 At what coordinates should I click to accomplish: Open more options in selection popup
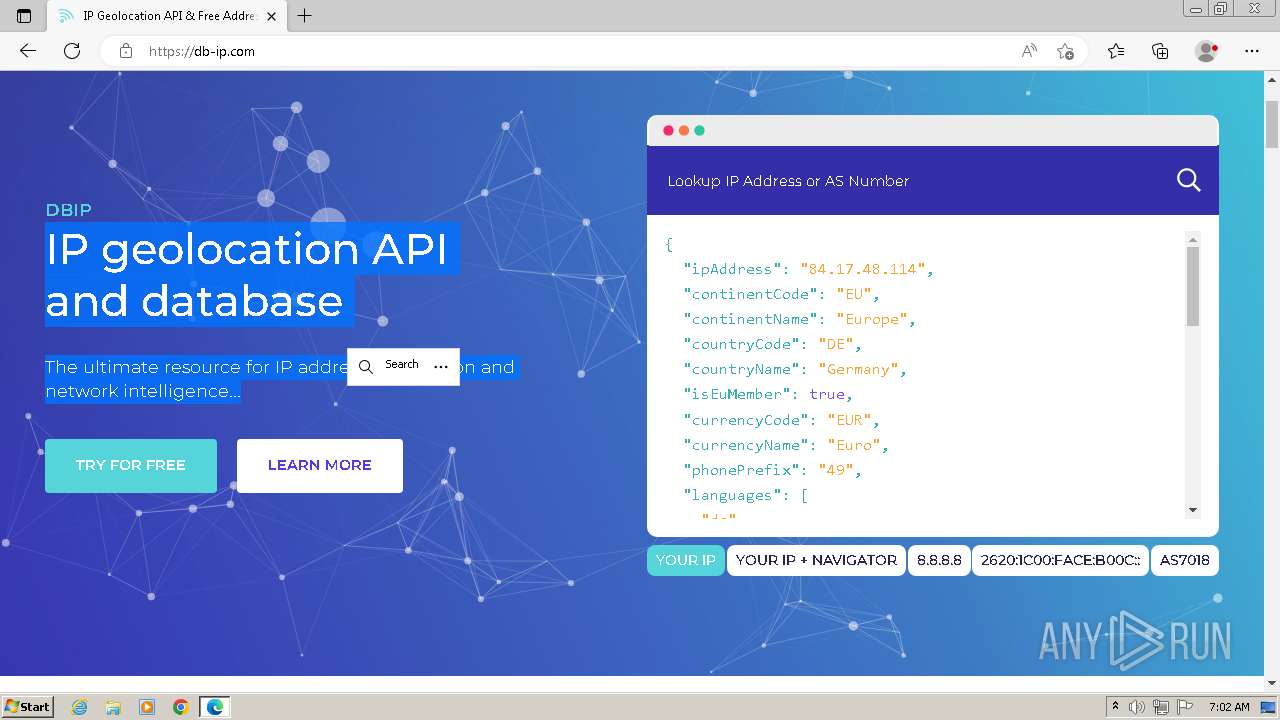click(441, 366)
